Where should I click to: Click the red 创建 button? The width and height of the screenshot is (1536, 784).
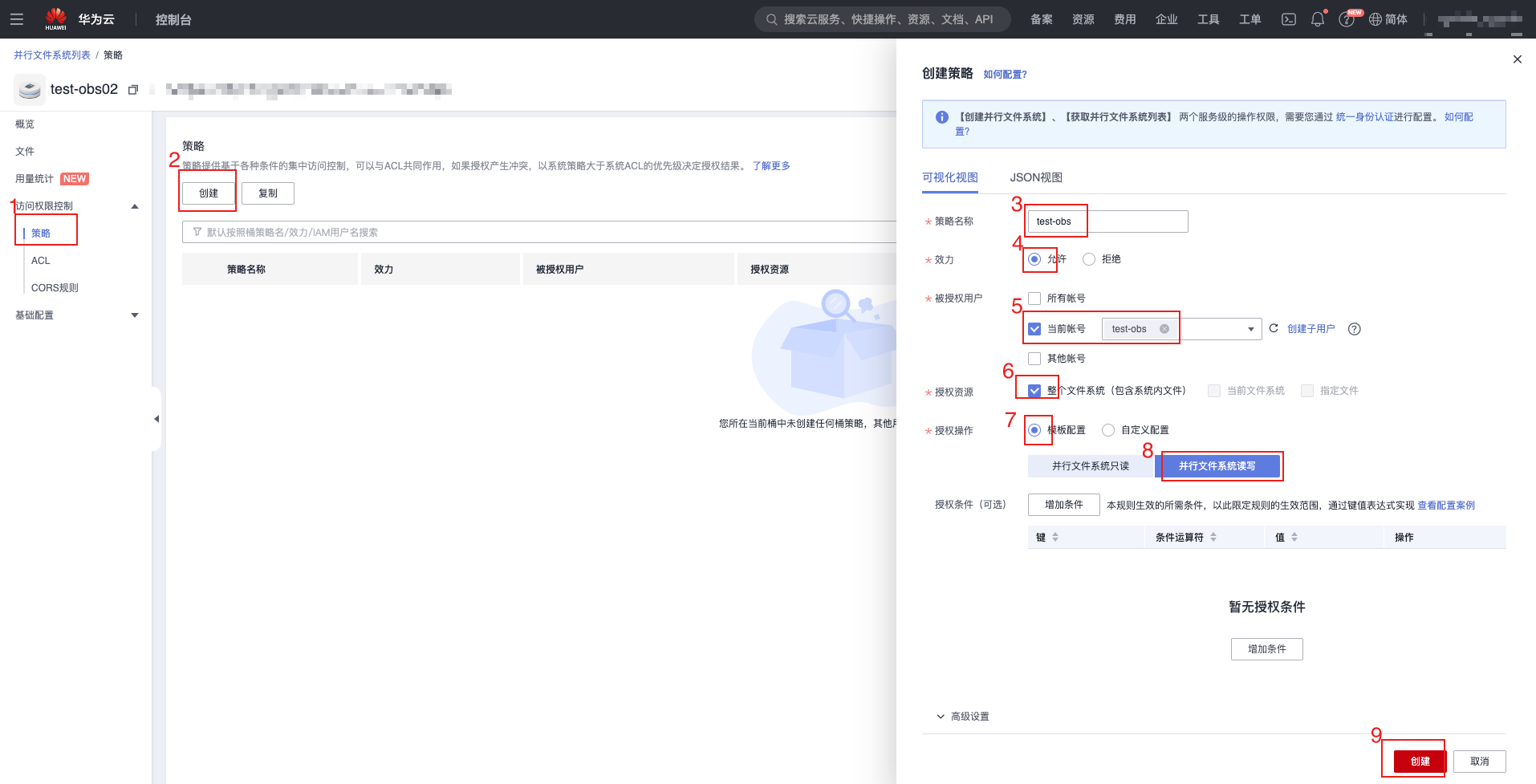[x=1419, y=761]
